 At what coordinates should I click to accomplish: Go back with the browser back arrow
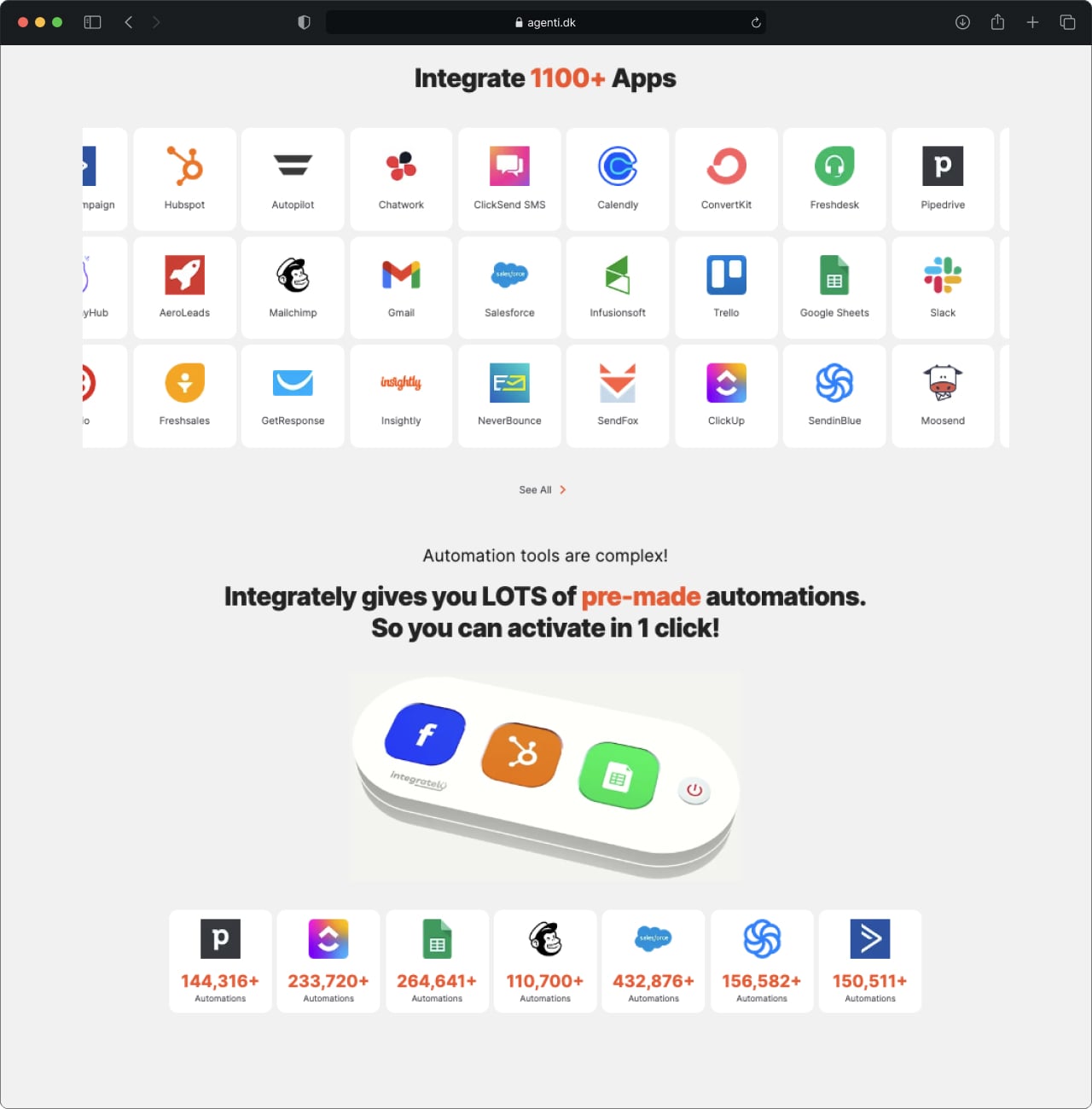(x=129, y=22)
